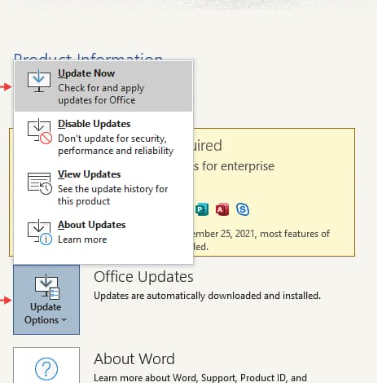The image size is (377, 383).
Task: Click the Publisher app icon
Action: 201,210
